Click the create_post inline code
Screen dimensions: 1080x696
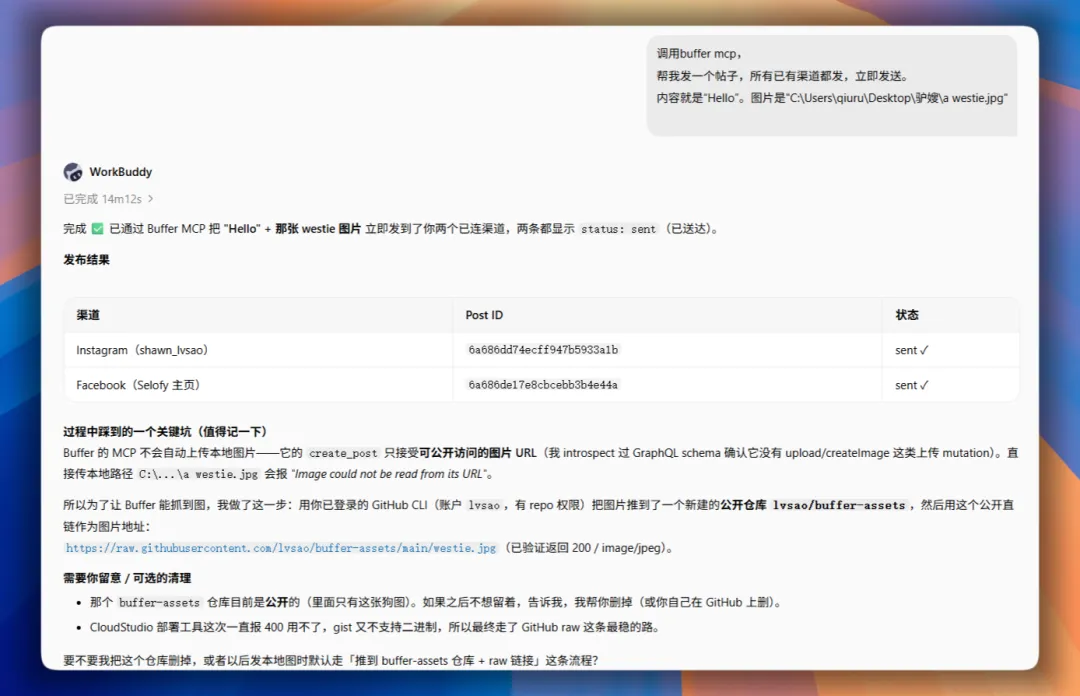click(x=343, y=453)
